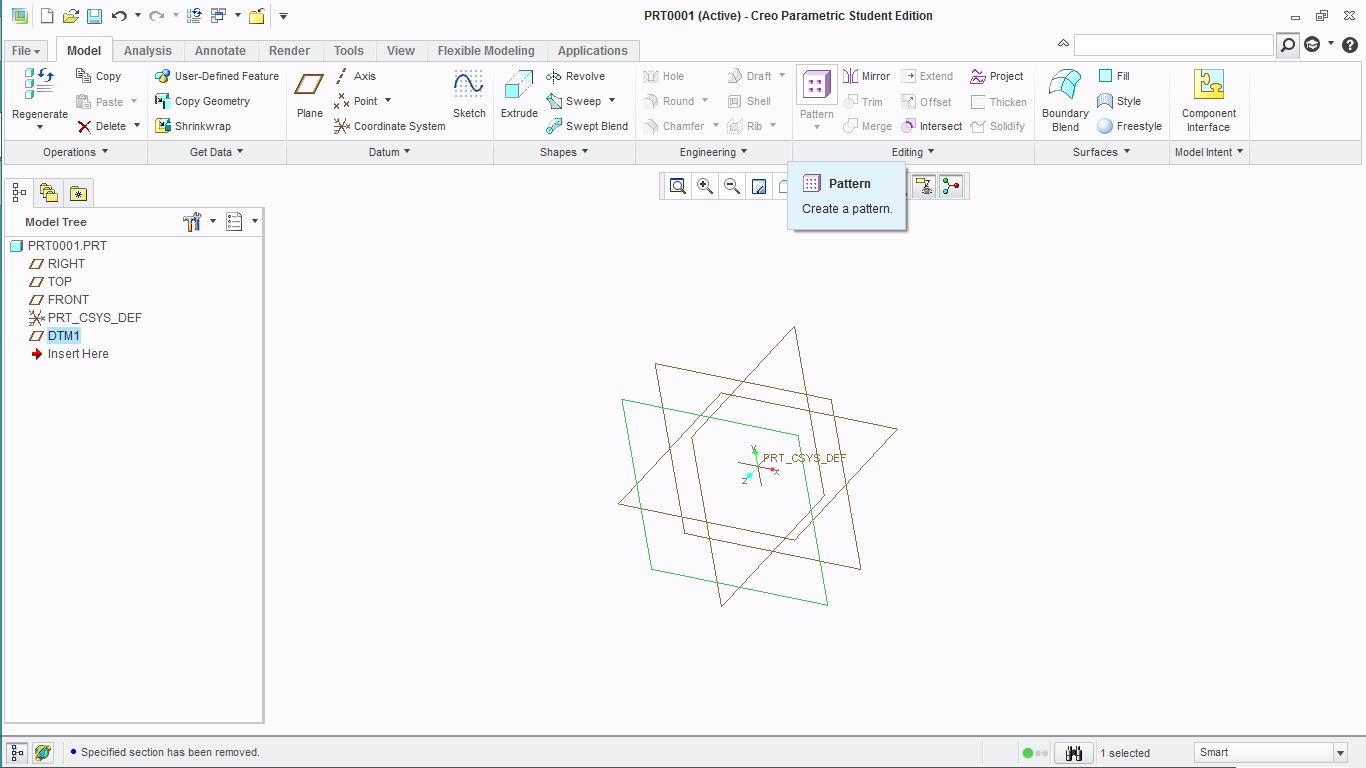Toggle spin center display in graphics toolbar

[x=951, y=186]
